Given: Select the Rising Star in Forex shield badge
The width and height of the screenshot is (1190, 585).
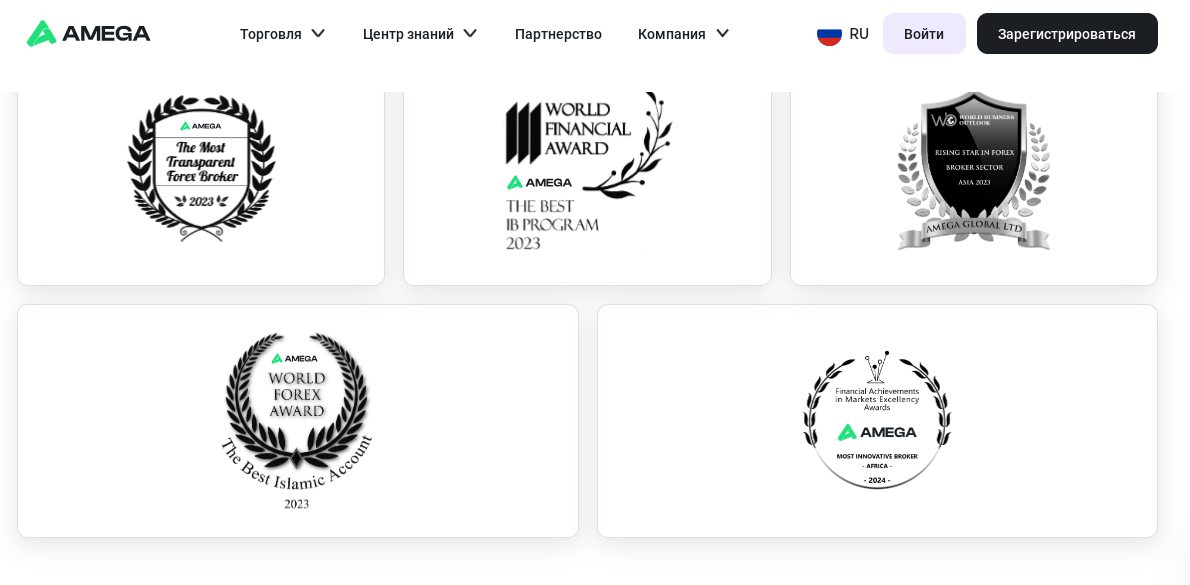Looking at the screenshot, I should (974, 171).
